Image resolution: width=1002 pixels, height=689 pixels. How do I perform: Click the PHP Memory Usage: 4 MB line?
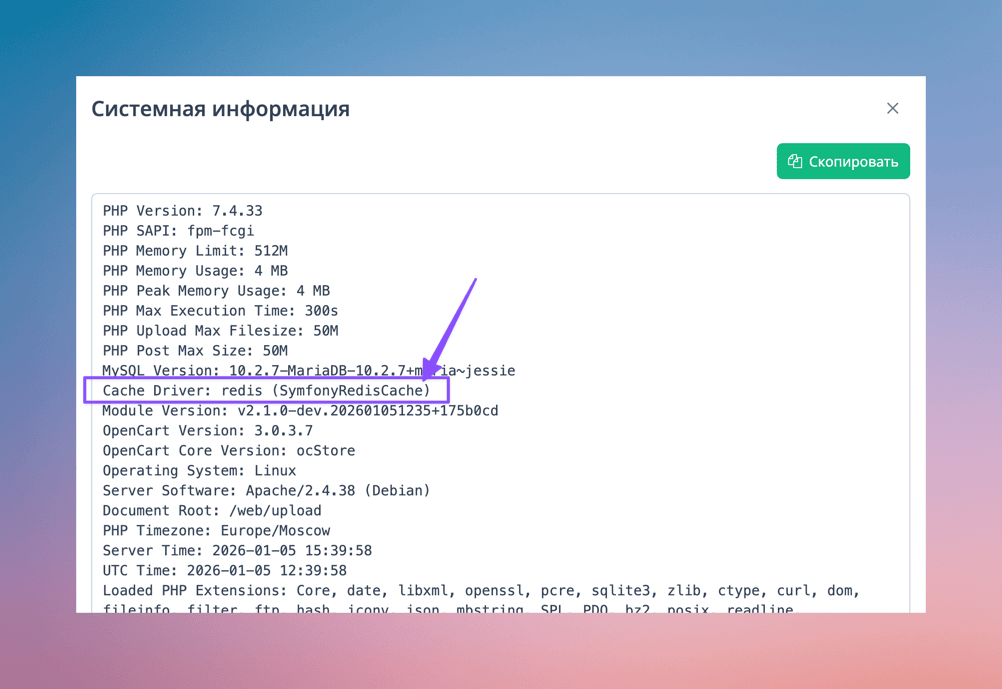point(195,271)
